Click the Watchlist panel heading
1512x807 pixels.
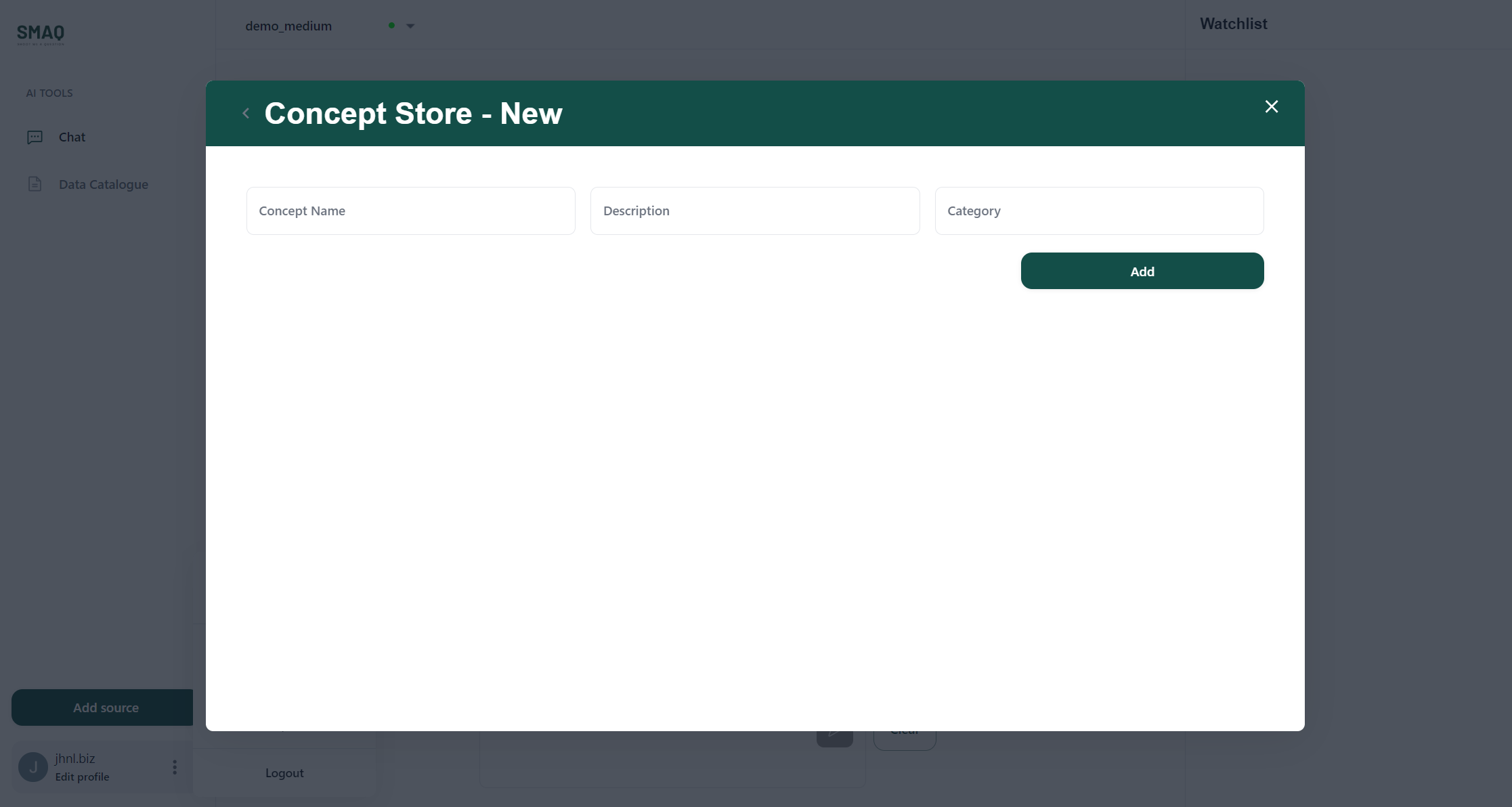[1233, 24]
